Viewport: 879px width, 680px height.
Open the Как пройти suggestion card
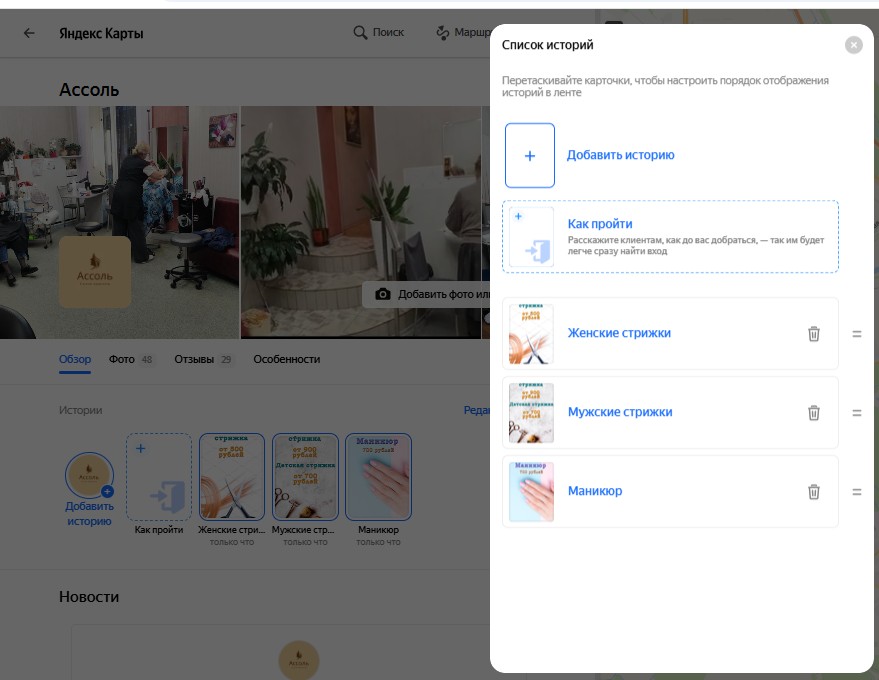(x=670, y=236)
